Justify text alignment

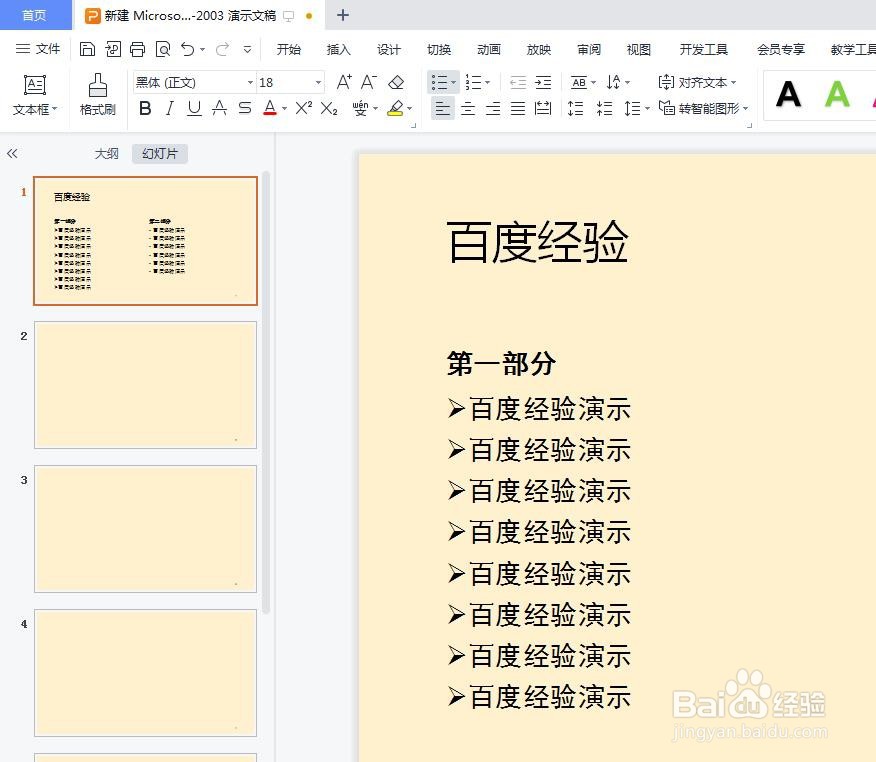(x=518, y=108)
